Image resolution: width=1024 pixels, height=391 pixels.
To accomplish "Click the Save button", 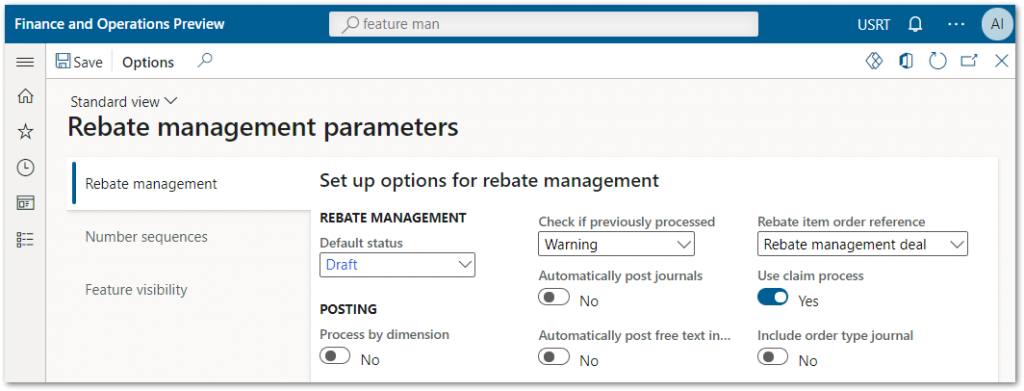I will [x=80, y=62].
